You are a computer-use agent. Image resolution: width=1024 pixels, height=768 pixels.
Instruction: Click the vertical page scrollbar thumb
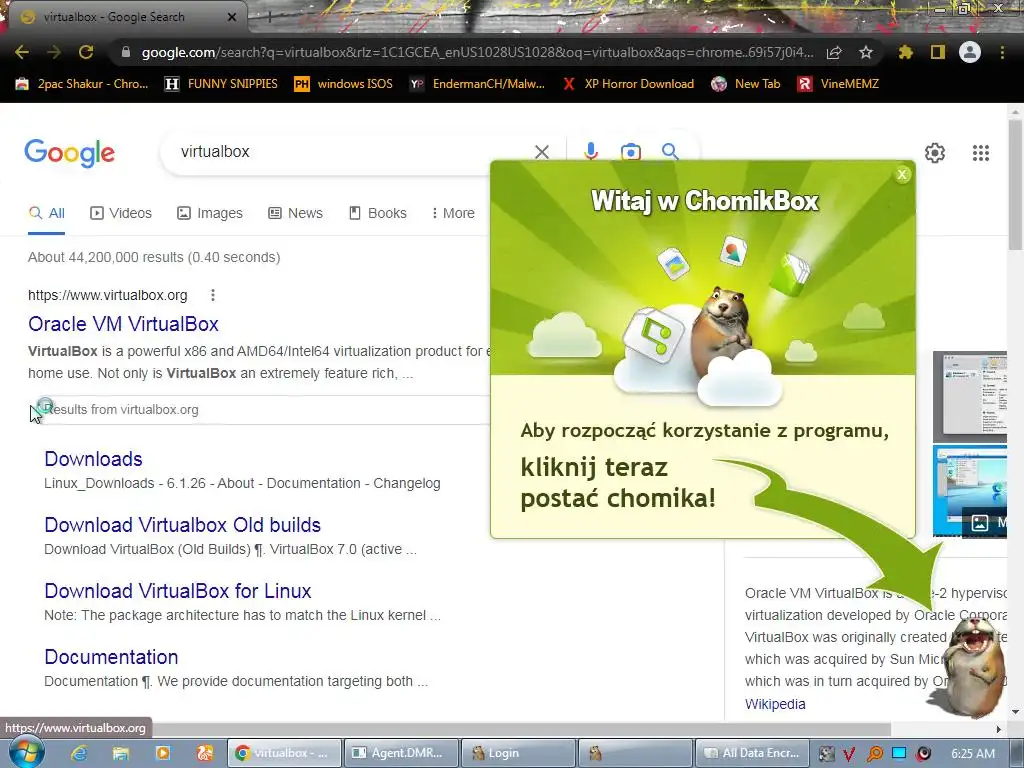pos(1015,185)
